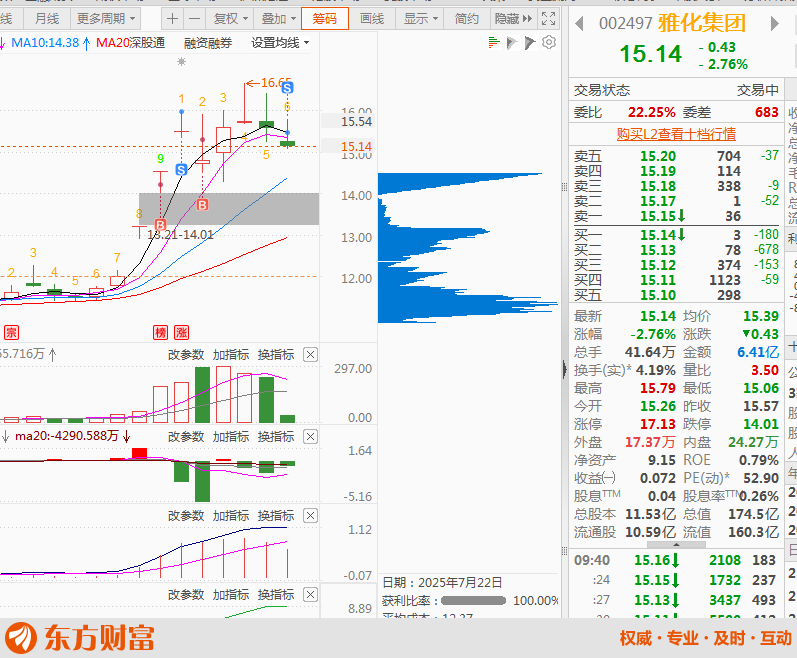Toggle the 深股通 indicator label
The image size is (797, 658).
point(147,43)
